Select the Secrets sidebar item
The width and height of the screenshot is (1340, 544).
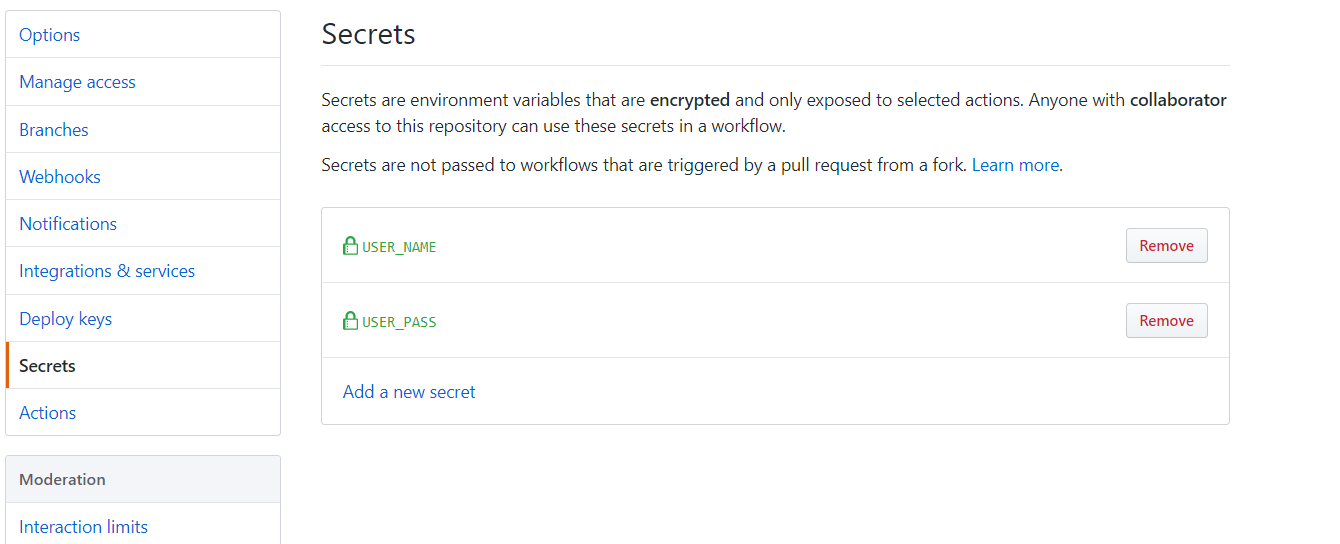pyautogui.click(x=47, y=366)
